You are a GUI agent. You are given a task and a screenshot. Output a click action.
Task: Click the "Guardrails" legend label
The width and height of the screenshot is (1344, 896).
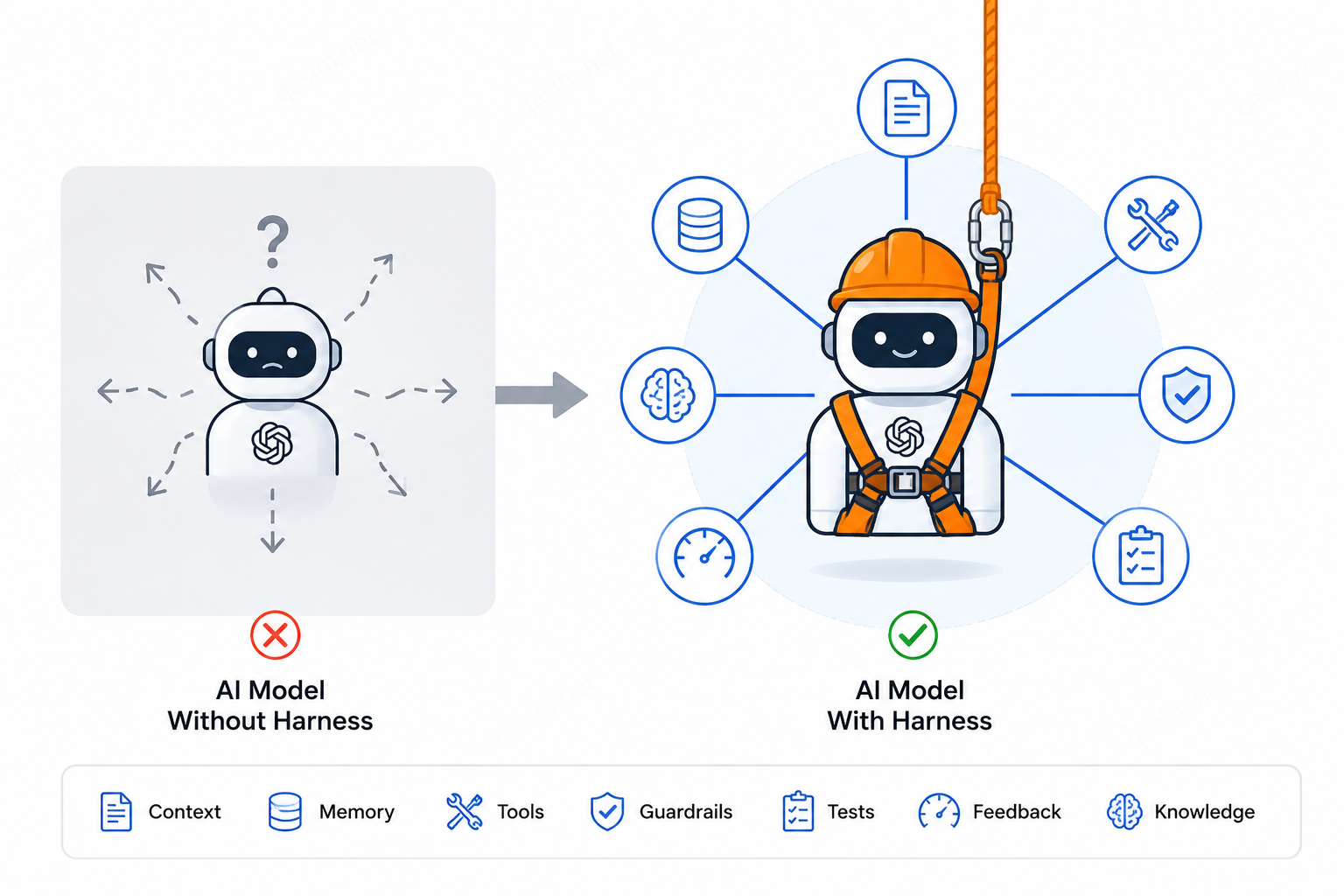(x=686, y=812)
